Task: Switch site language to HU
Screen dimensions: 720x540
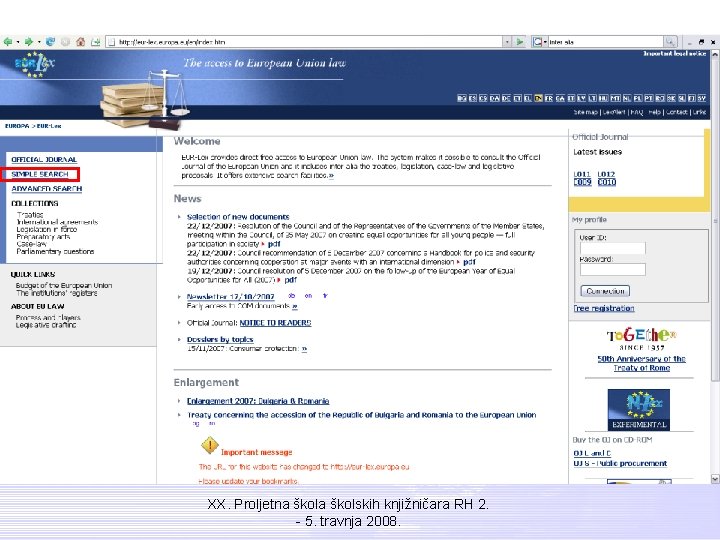Action: 603,98
